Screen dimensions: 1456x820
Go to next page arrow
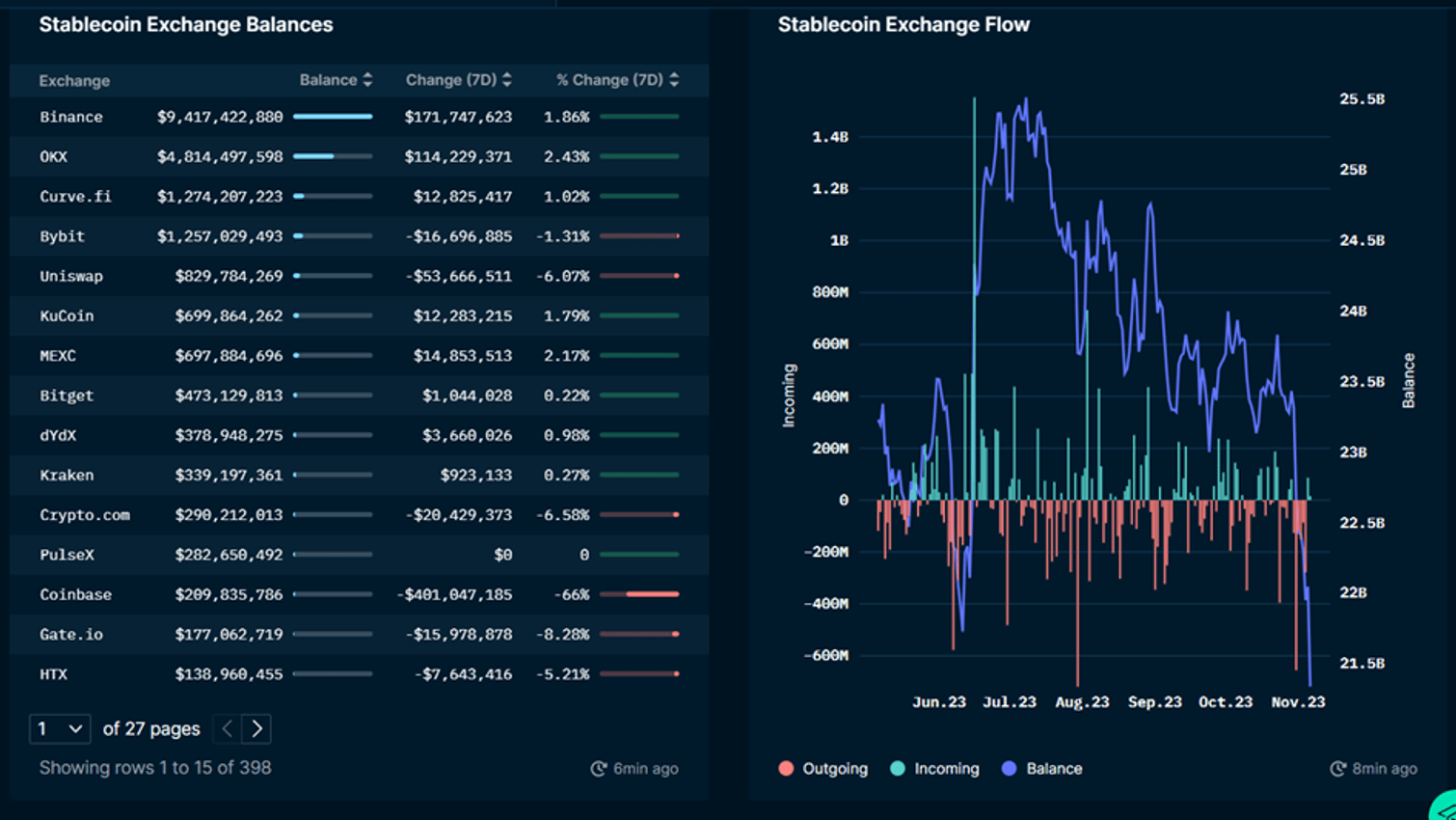click(256, 728)
